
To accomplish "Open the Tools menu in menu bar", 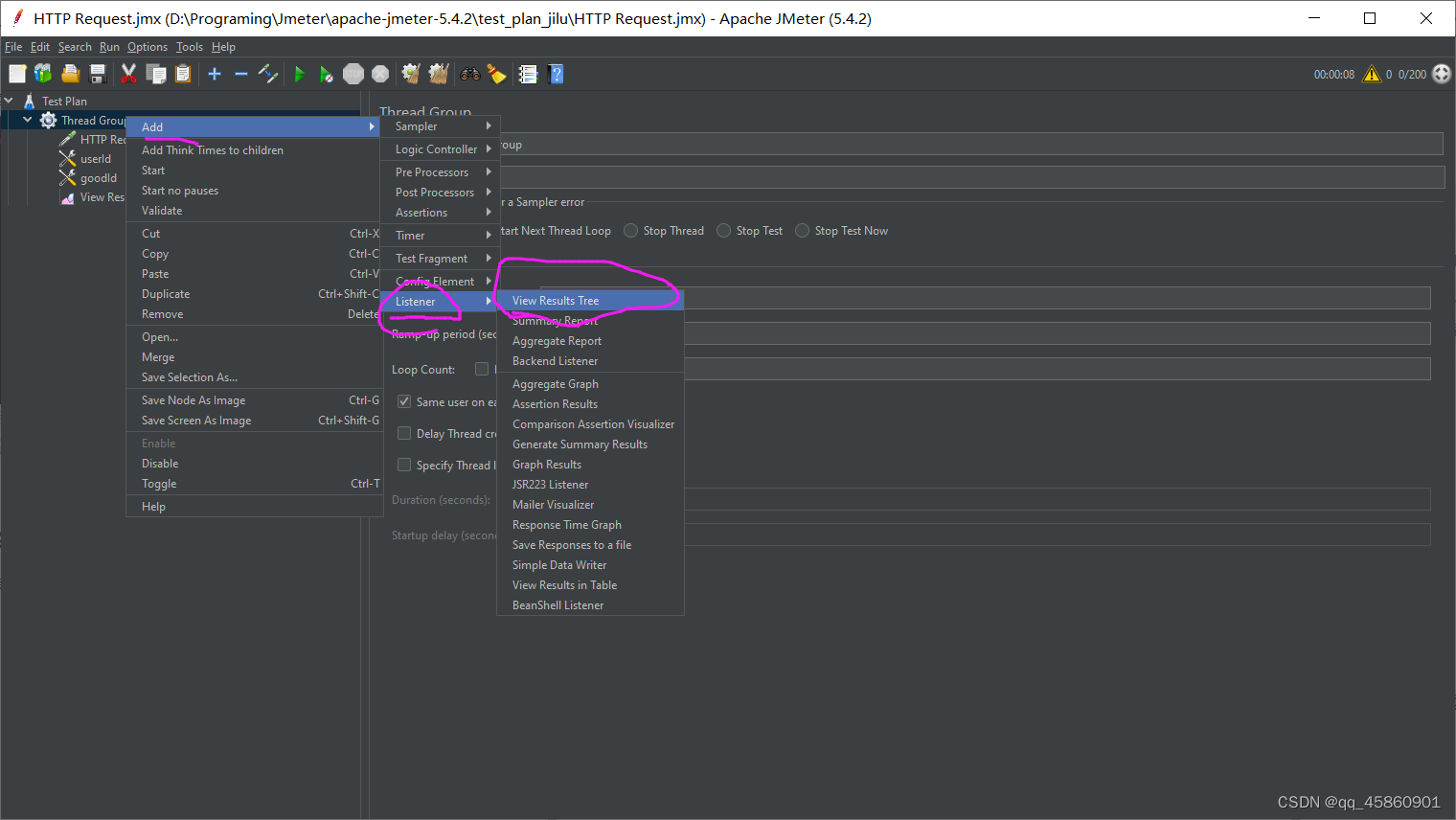I will click(190, 47).
